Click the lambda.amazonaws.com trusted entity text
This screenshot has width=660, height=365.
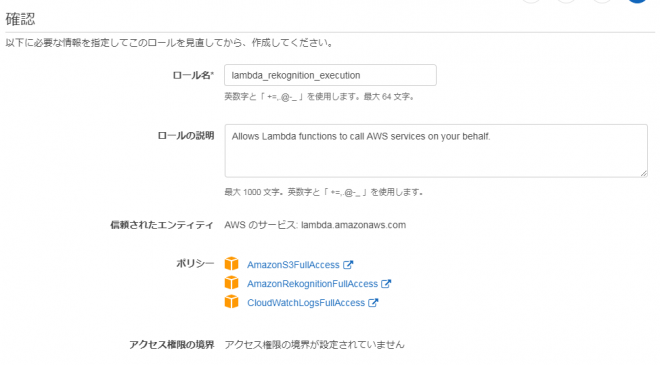pos(354,225)
